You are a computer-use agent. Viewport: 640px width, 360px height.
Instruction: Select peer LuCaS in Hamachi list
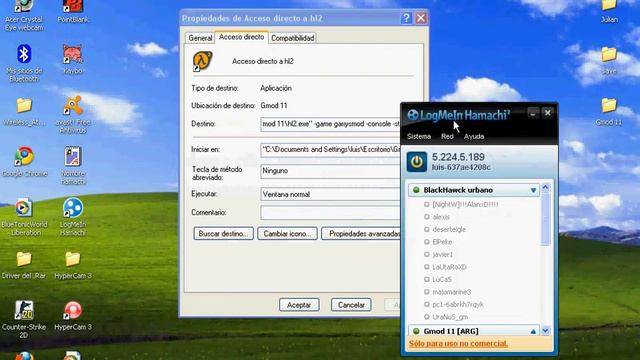pos(442,280)
